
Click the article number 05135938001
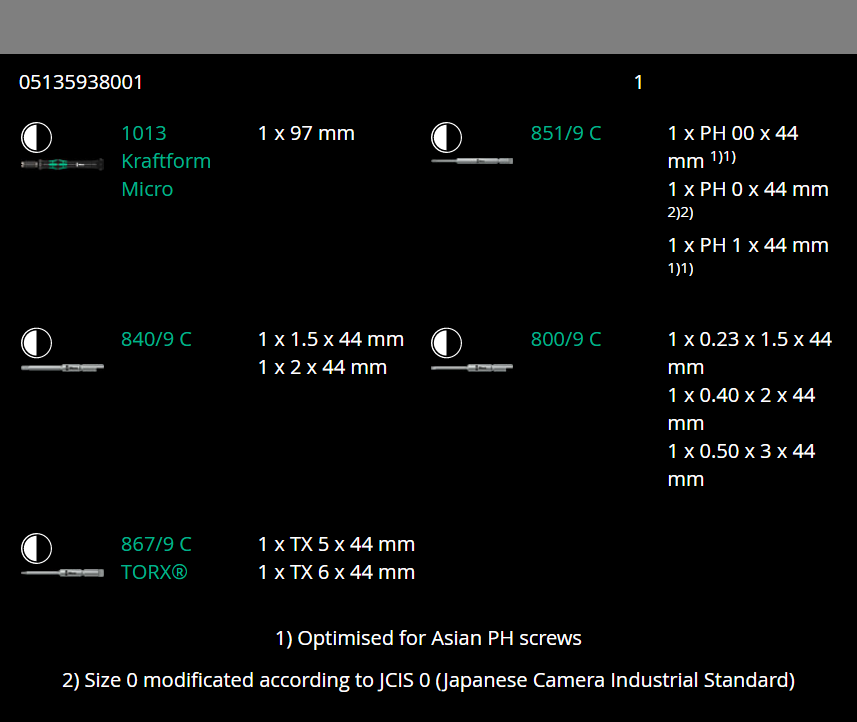point(81,82)
